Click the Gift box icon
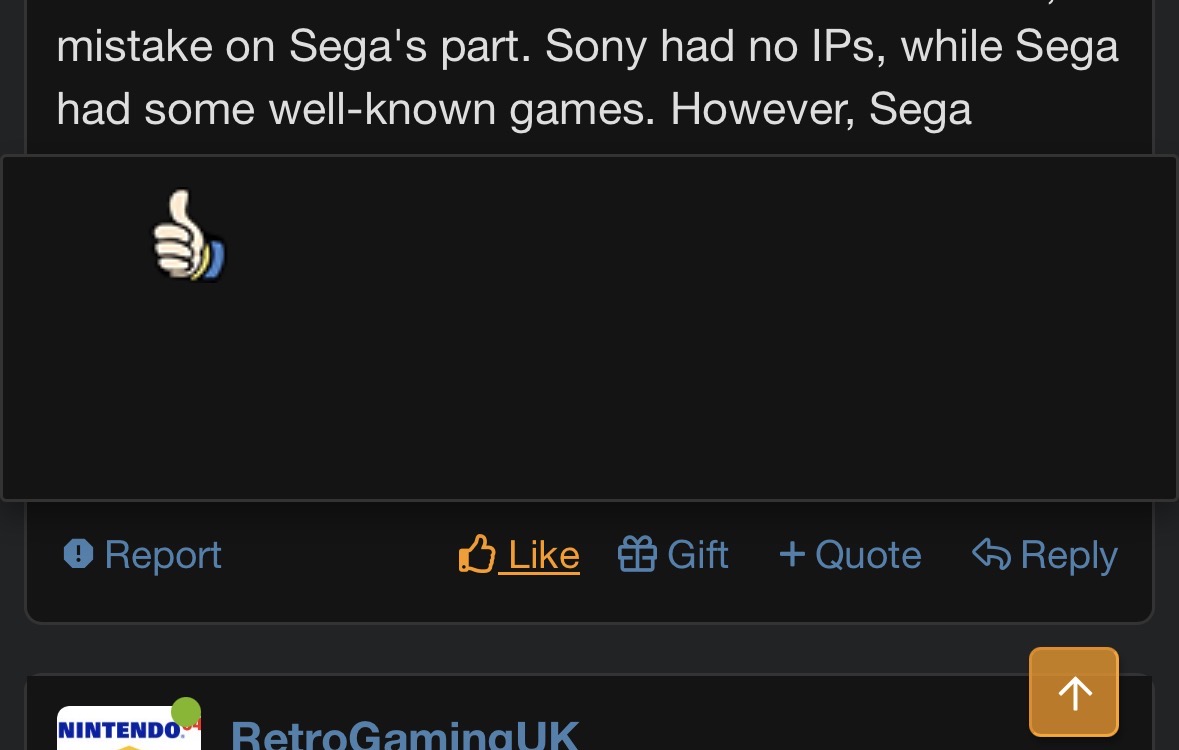The width and height of the screenshot is (1179, 750). [637, 554]
